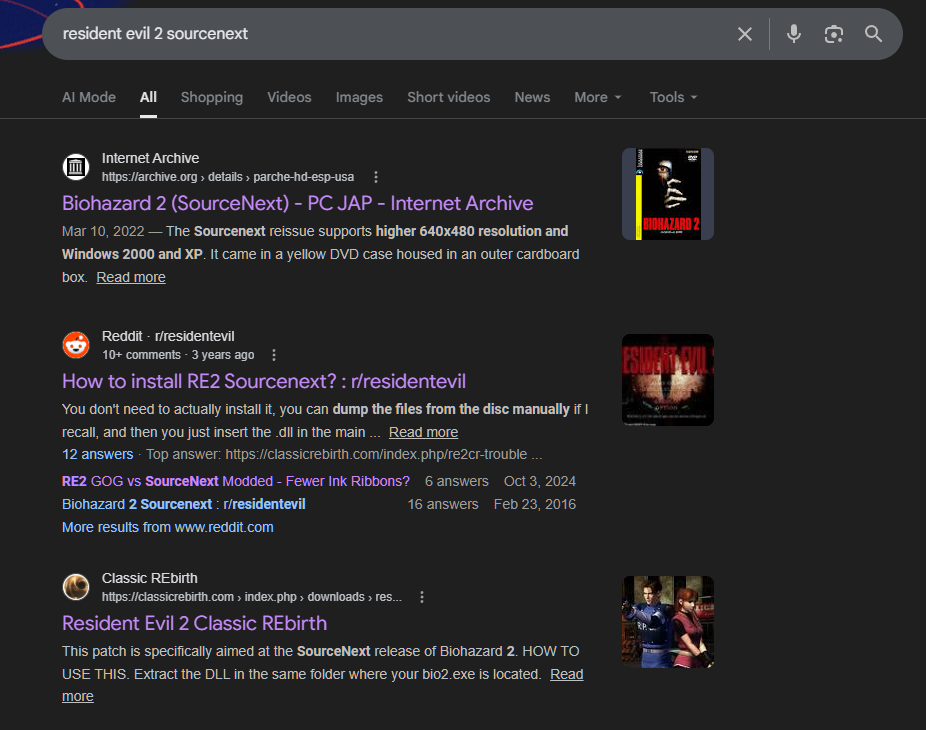
Task: Open options menu for Classic REbirth result
Action: [422, 597]
